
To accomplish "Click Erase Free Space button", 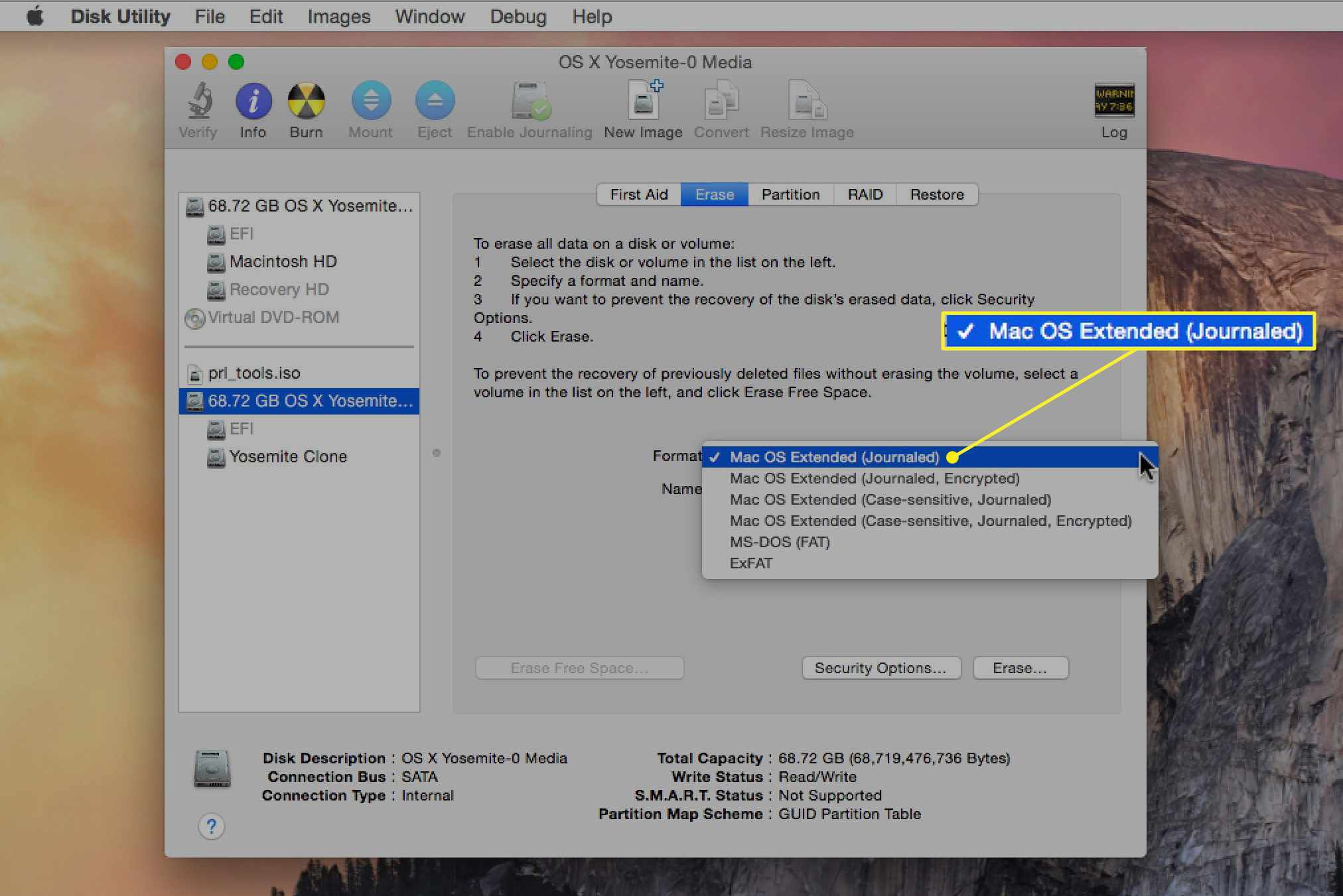I will point(579,668).
